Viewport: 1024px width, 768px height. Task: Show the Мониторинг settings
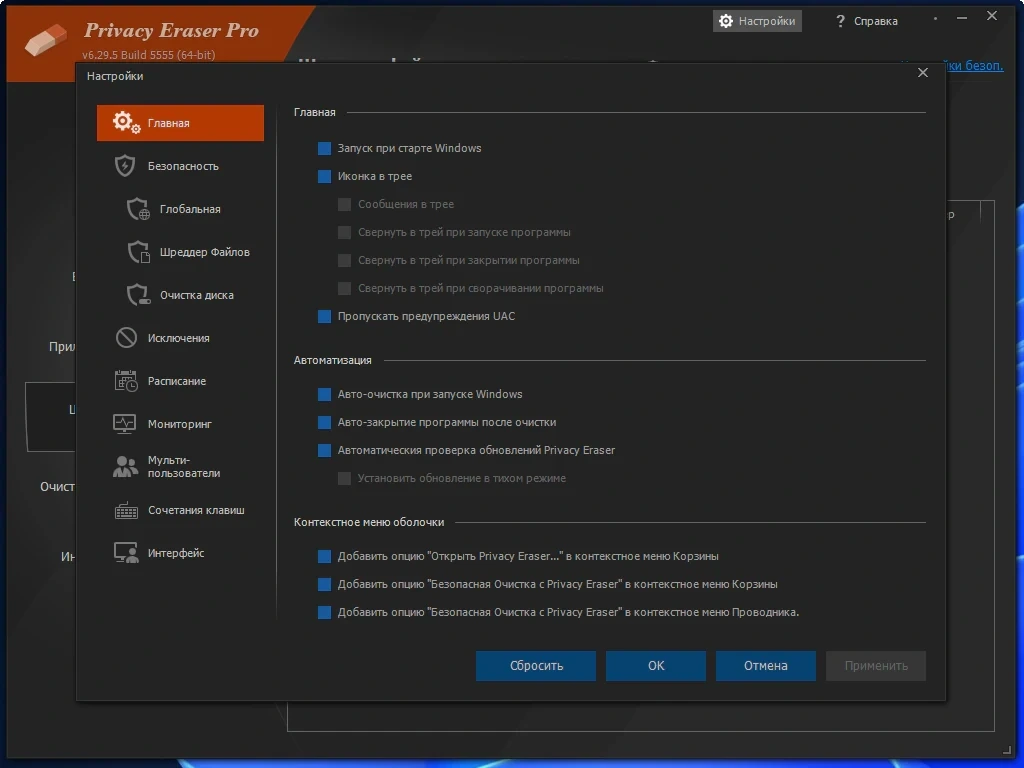pos(180,424)
